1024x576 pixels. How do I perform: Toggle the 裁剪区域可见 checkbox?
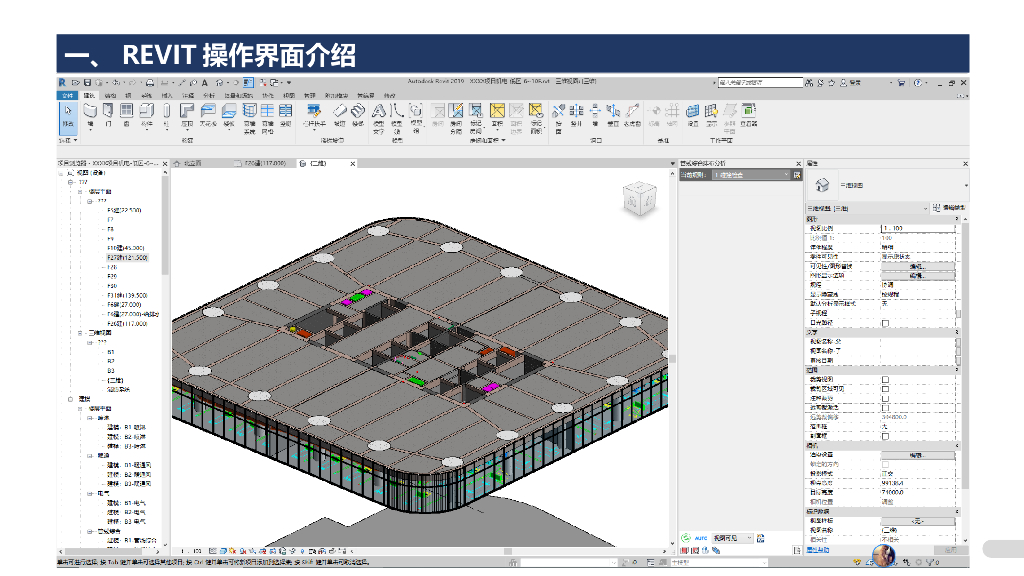tap(885, 389)
